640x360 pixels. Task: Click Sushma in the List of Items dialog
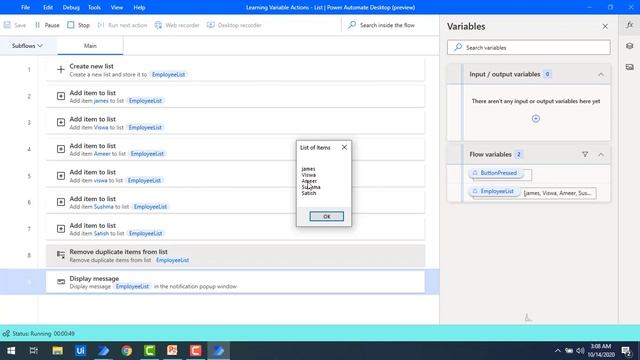point(311,187)
